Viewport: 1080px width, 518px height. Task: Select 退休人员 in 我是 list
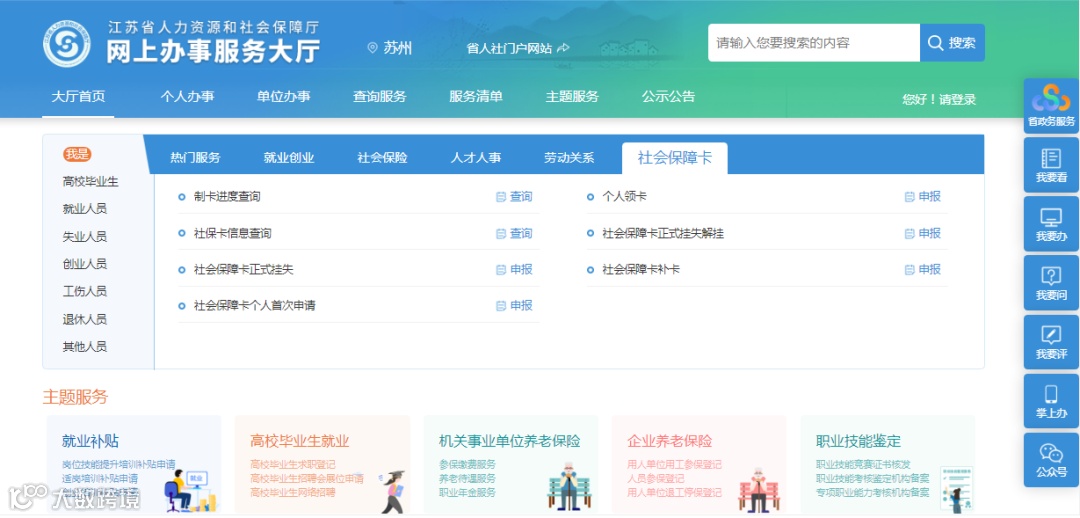(x=85, y=320)
